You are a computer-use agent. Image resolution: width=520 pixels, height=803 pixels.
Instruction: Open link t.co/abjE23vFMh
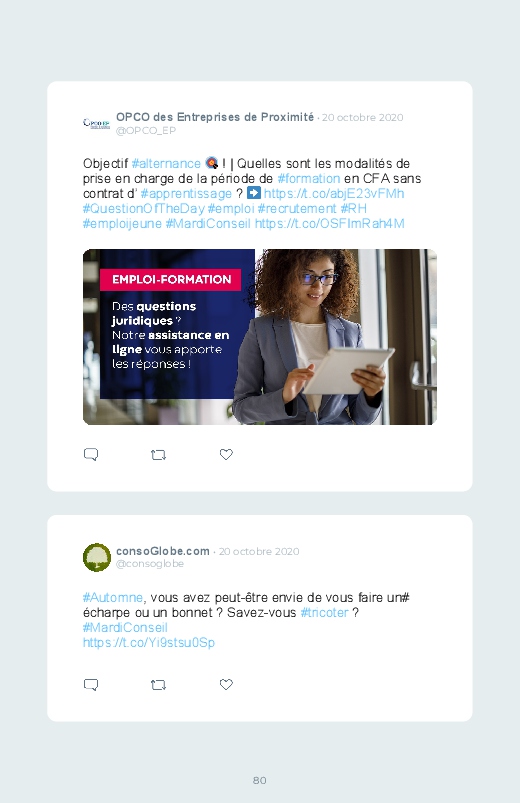334,193
